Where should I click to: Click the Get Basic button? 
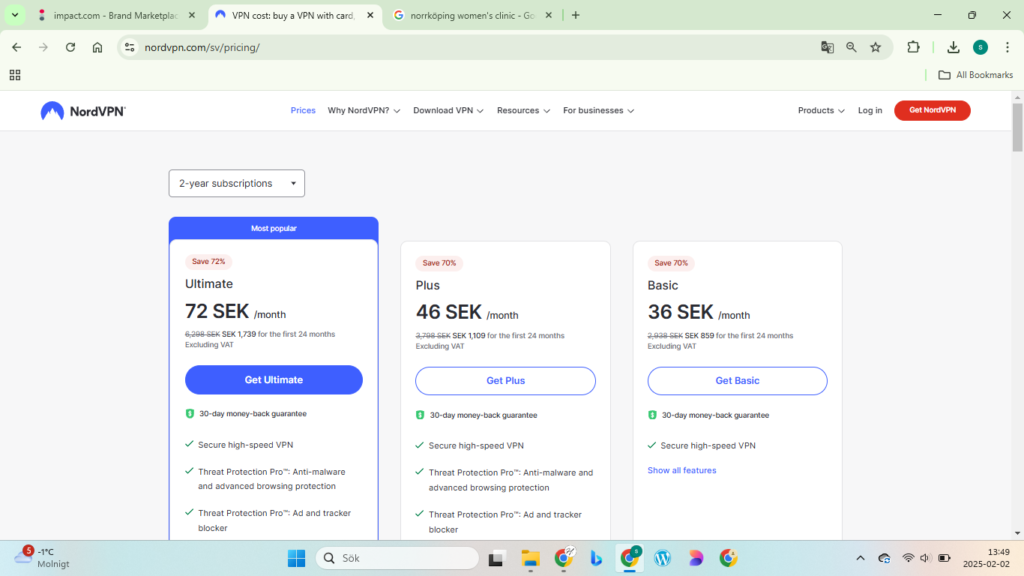point(737,381)
